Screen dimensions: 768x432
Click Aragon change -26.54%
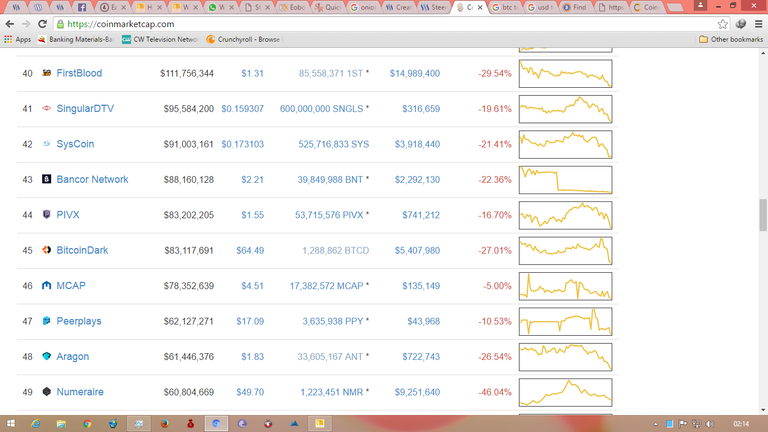[x=495, y=357]
